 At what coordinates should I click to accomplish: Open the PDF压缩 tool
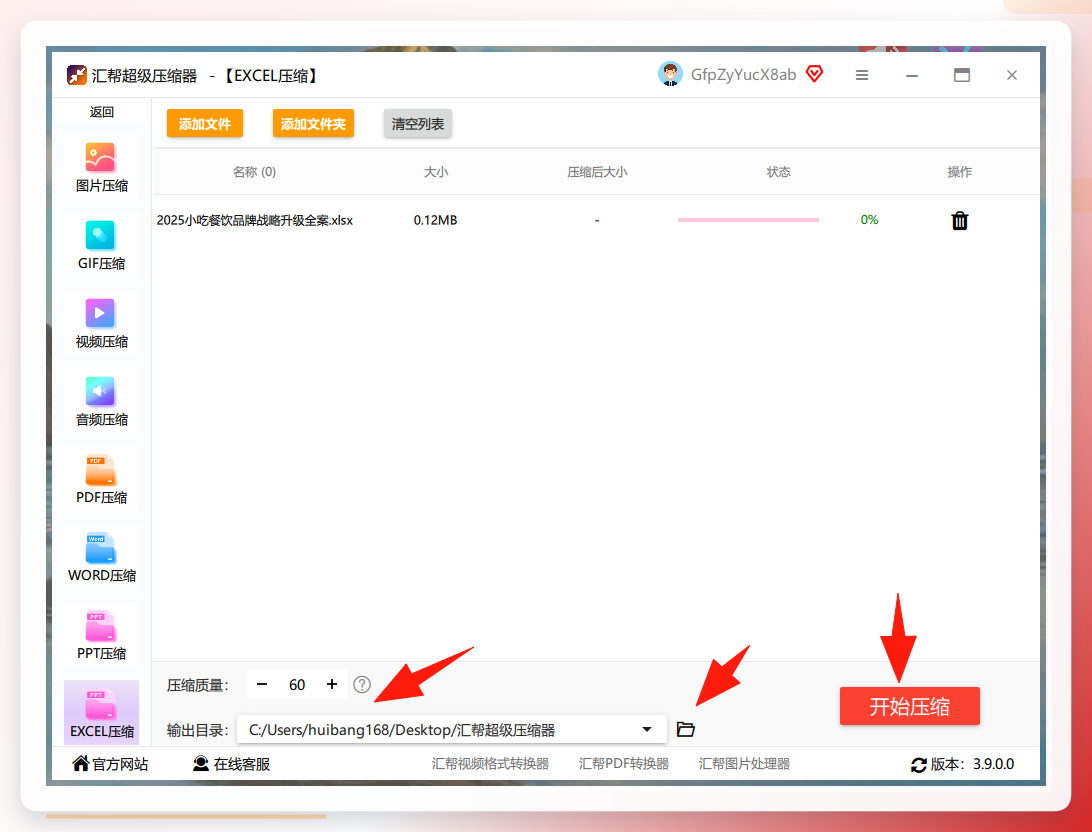pyautogui.click(x=102, y=480)
